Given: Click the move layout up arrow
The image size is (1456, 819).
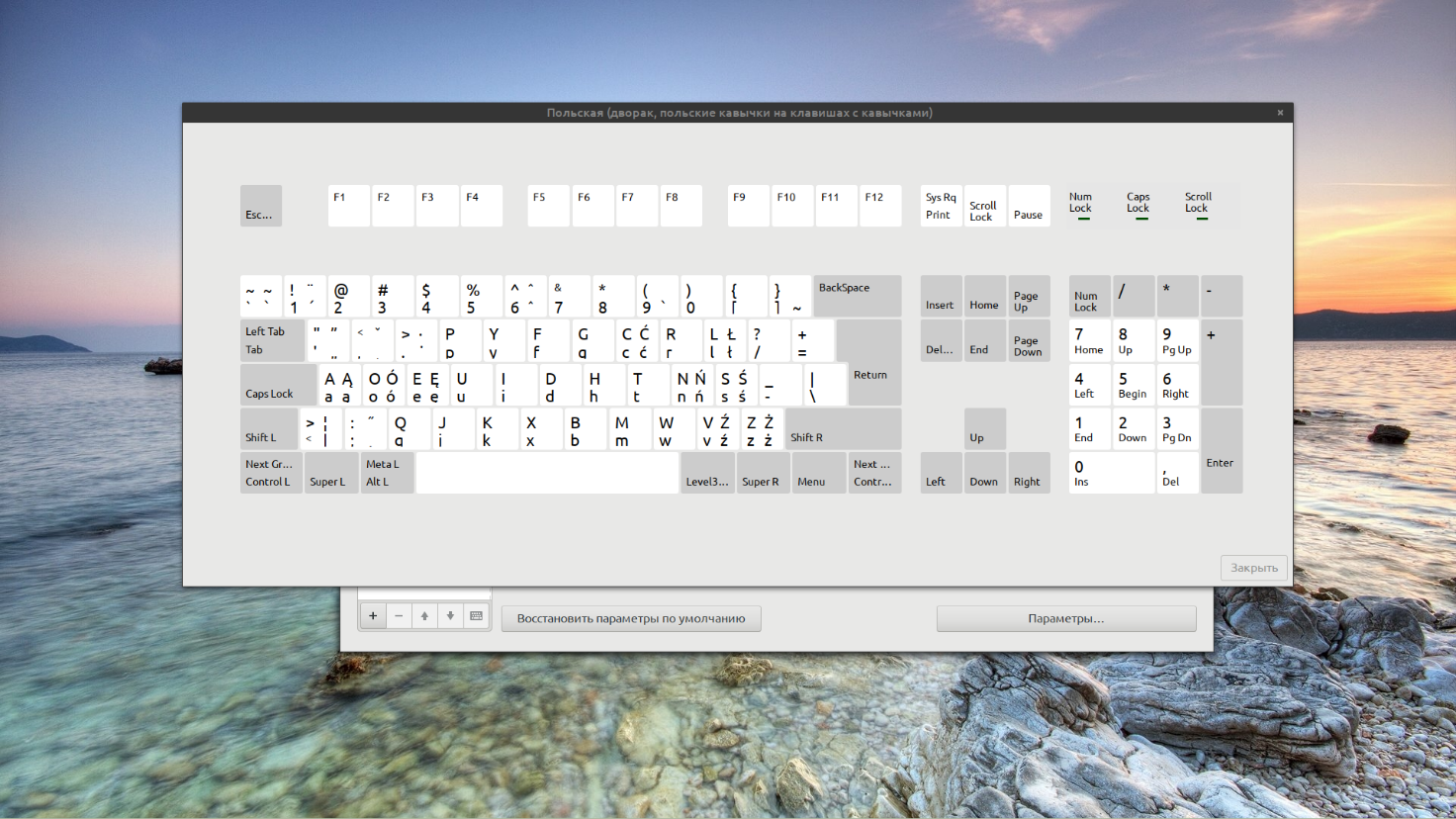Looking at the screenshot, I should click(x=424, y=616).
